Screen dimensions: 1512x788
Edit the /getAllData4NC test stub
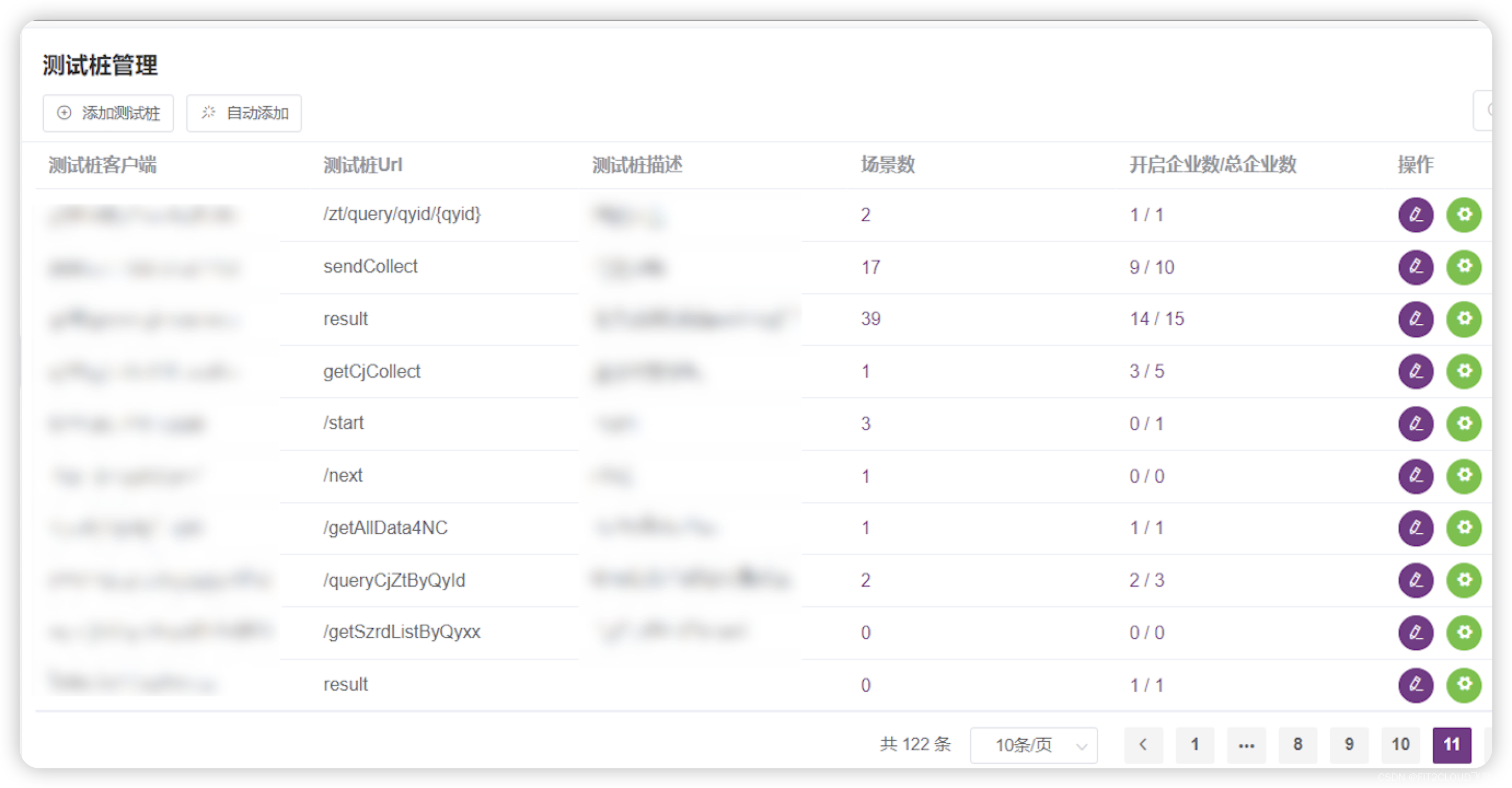pyautogui.click(x=1416, y=528)
